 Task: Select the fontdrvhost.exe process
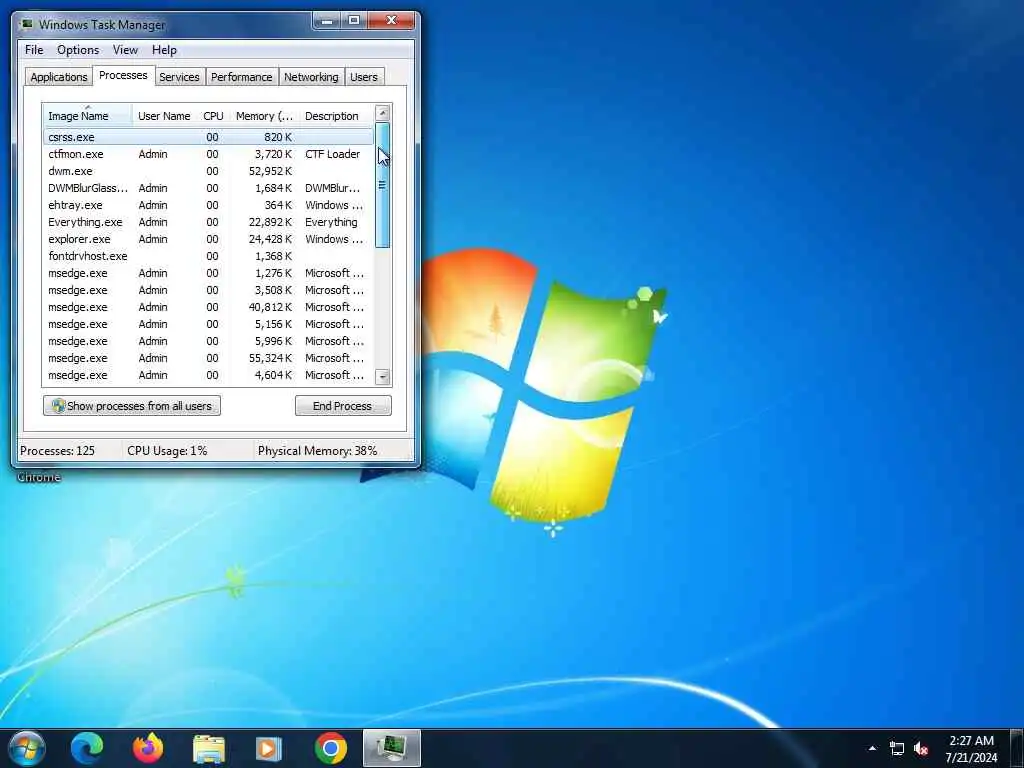208,256
